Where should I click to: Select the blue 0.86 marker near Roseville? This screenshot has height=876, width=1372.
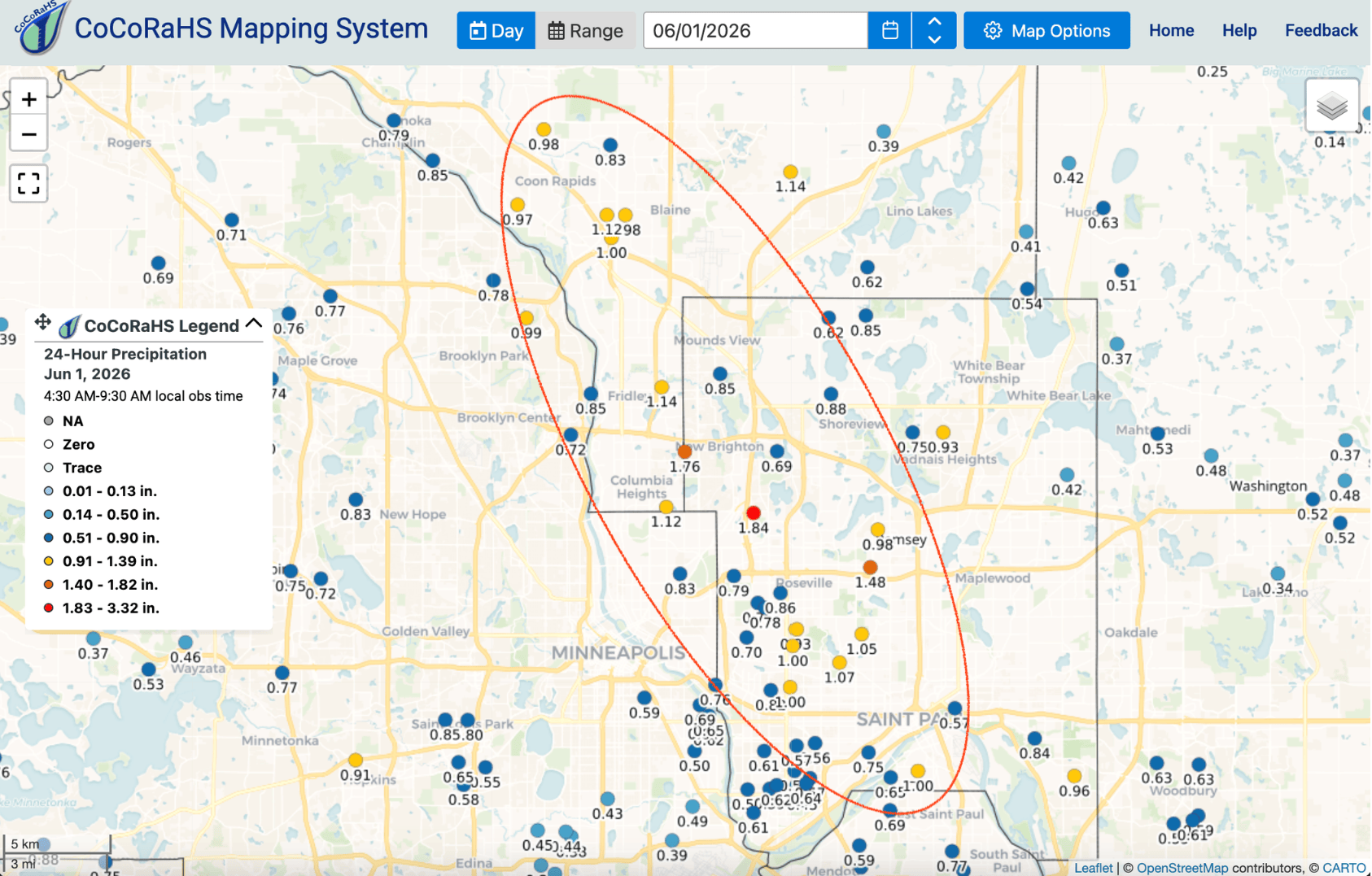point(780,593)
